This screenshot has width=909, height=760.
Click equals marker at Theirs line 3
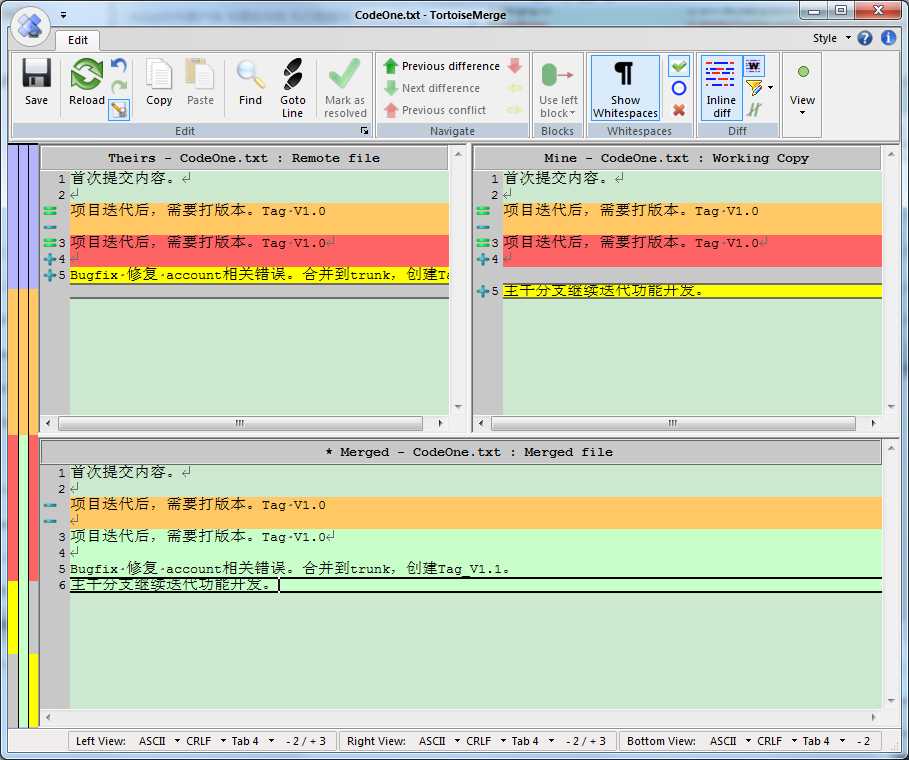point(50,242)
